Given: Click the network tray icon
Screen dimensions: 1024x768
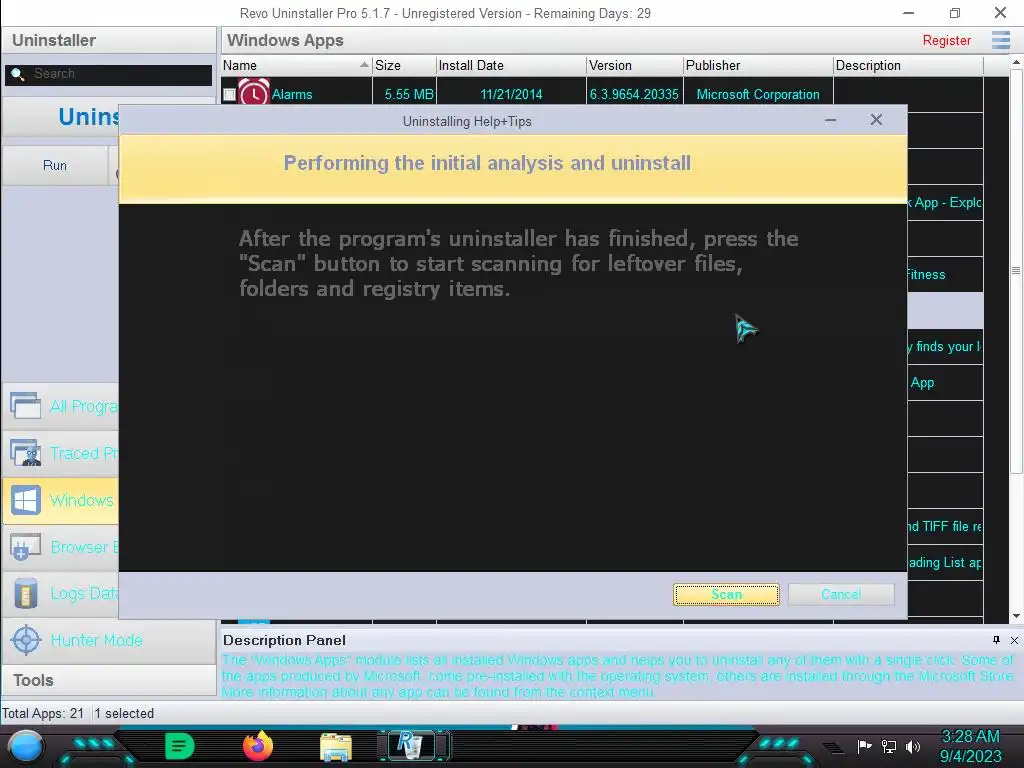Looking at the screenshot, I should point(889,746).
